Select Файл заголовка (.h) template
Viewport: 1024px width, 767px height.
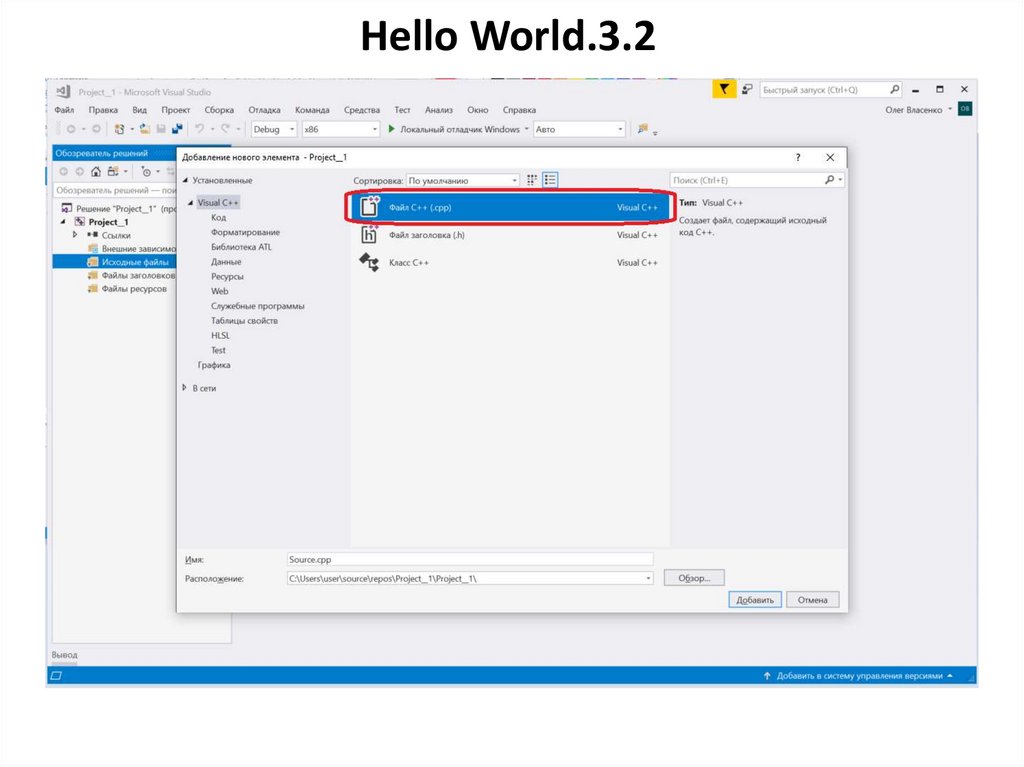(510, 235)
